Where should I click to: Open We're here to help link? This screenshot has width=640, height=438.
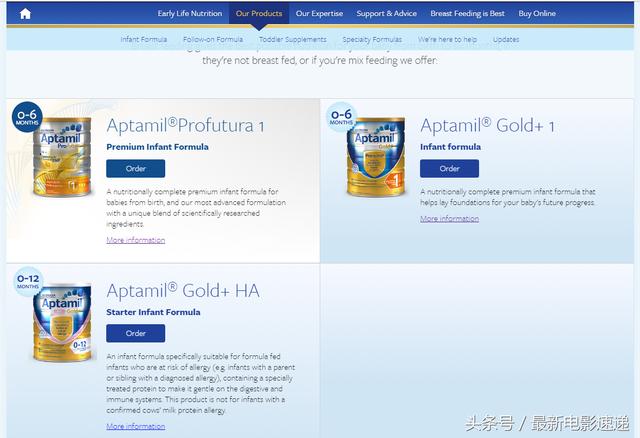447,40
